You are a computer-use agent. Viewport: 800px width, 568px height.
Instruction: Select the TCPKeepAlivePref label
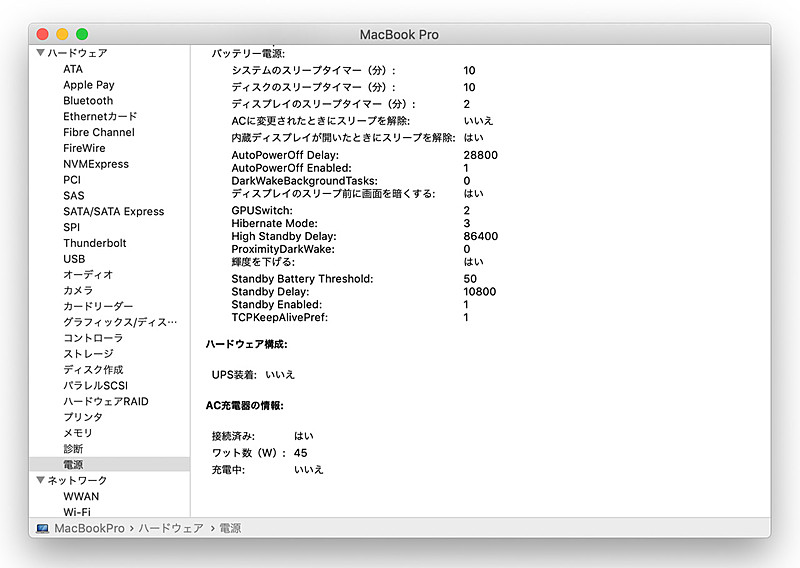point(280,317)
